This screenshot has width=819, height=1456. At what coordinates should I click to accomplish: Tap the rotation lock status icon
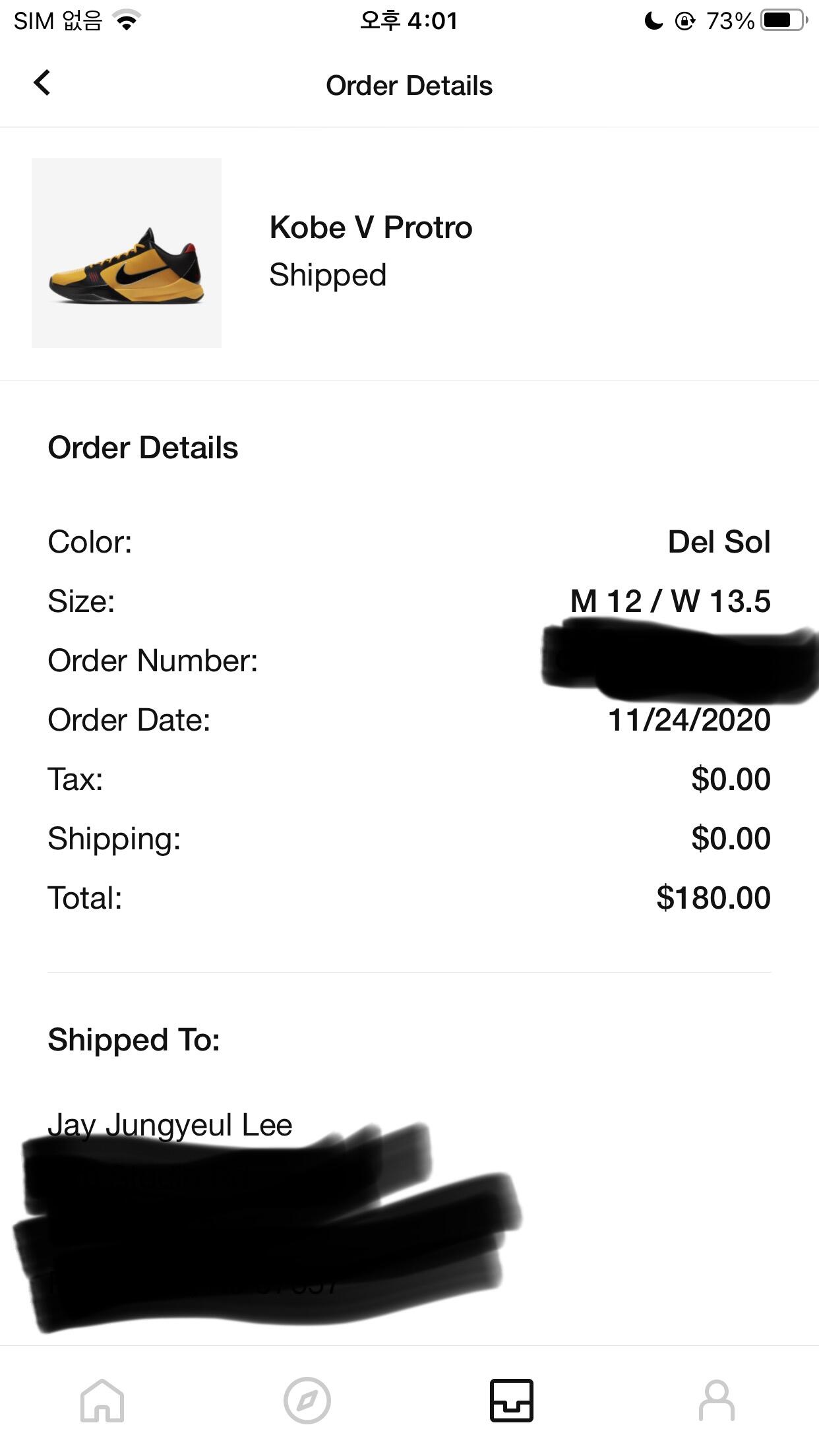click(685, 21)
